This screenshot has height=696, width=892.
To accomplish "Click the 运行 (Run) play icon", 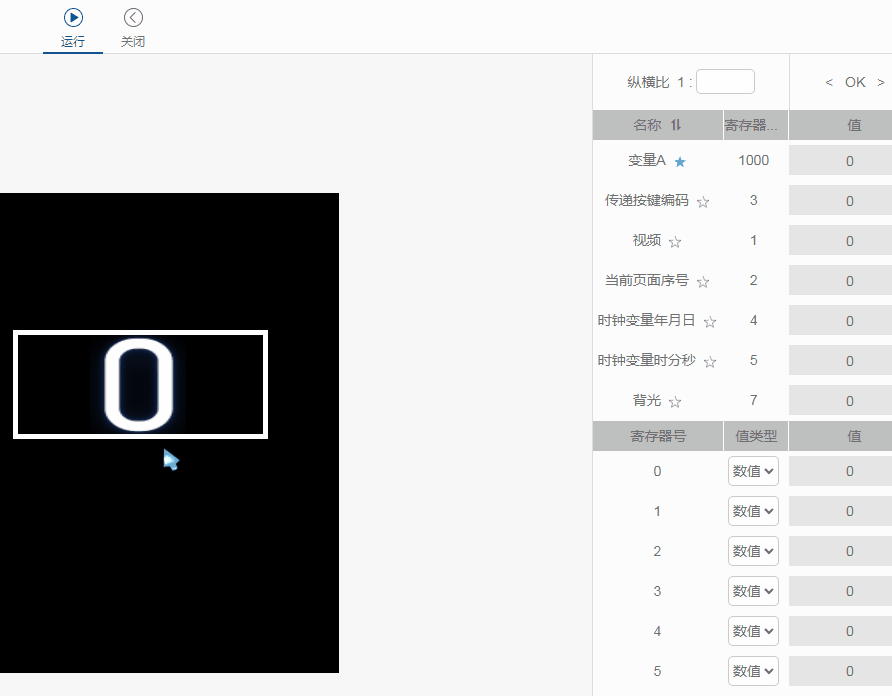I will (72, 16).
